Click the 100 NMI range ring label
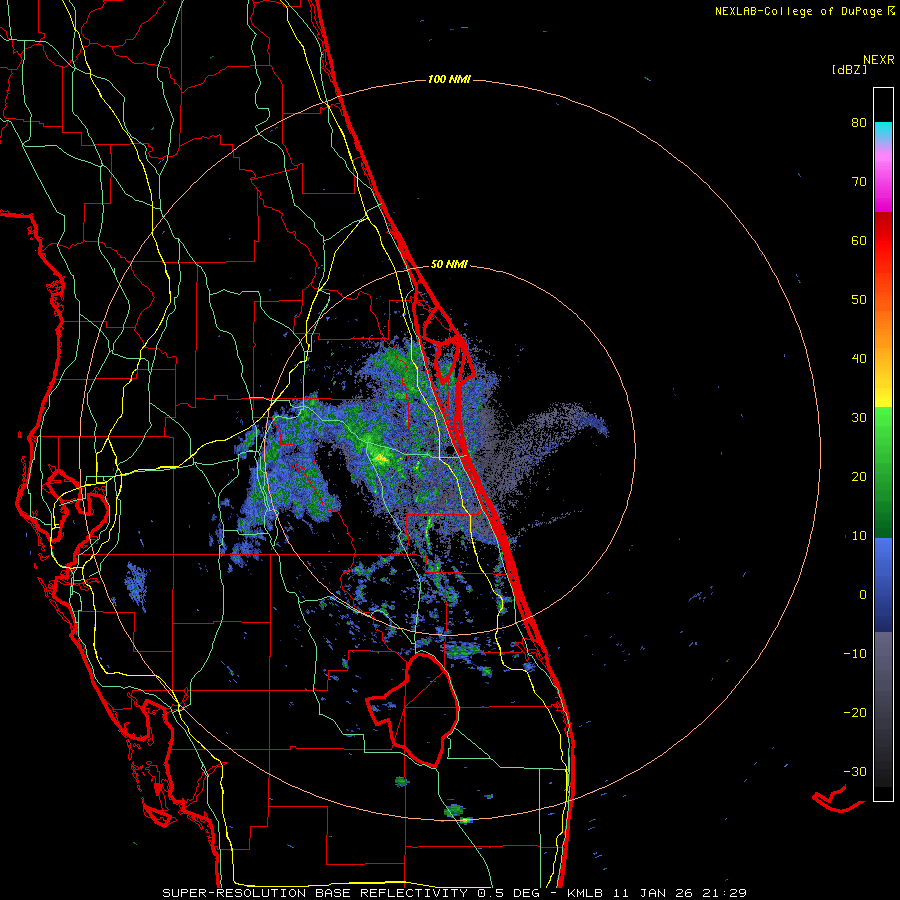This screenshot has height=900, width=900. 449,79
